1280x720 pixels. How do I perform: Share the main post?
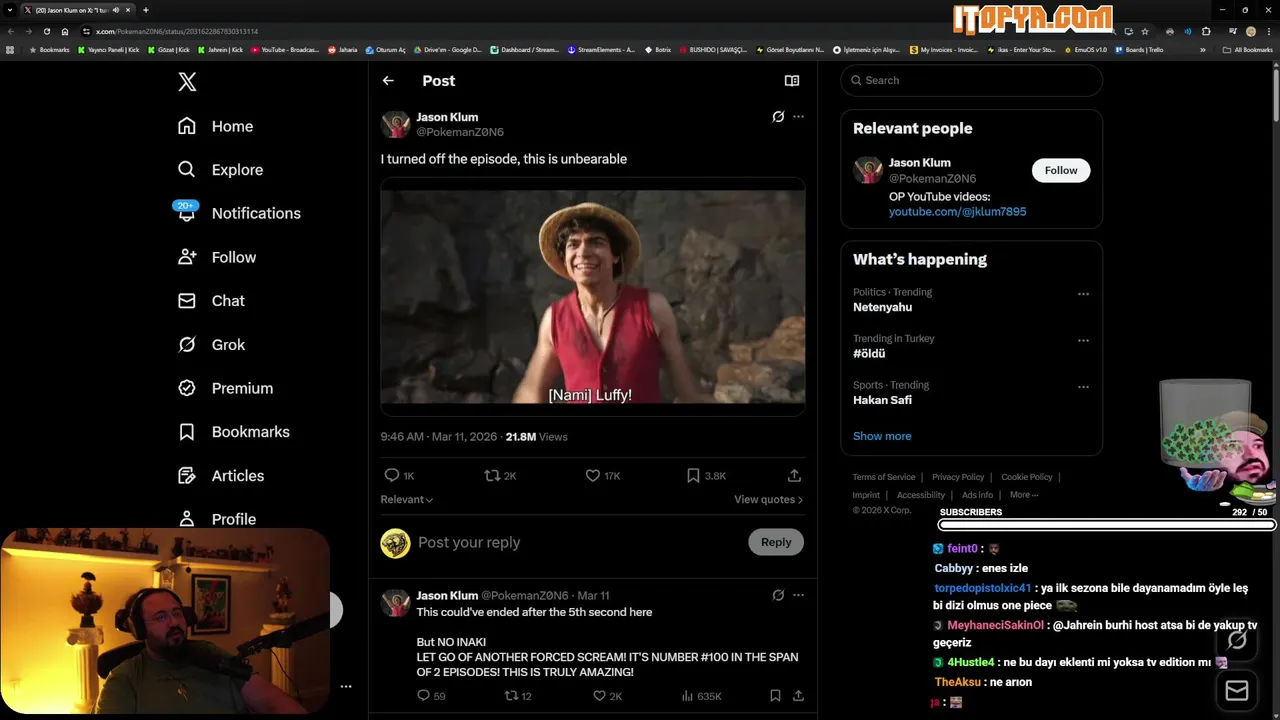[794, 476]
